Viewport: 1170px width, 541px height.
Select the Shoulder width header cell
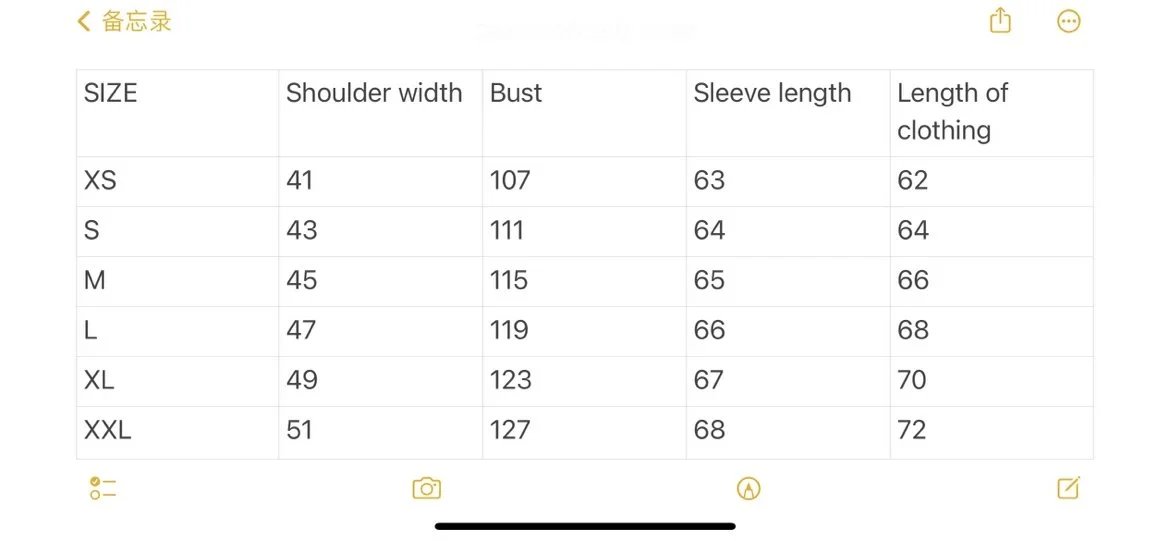click(380, 112)
